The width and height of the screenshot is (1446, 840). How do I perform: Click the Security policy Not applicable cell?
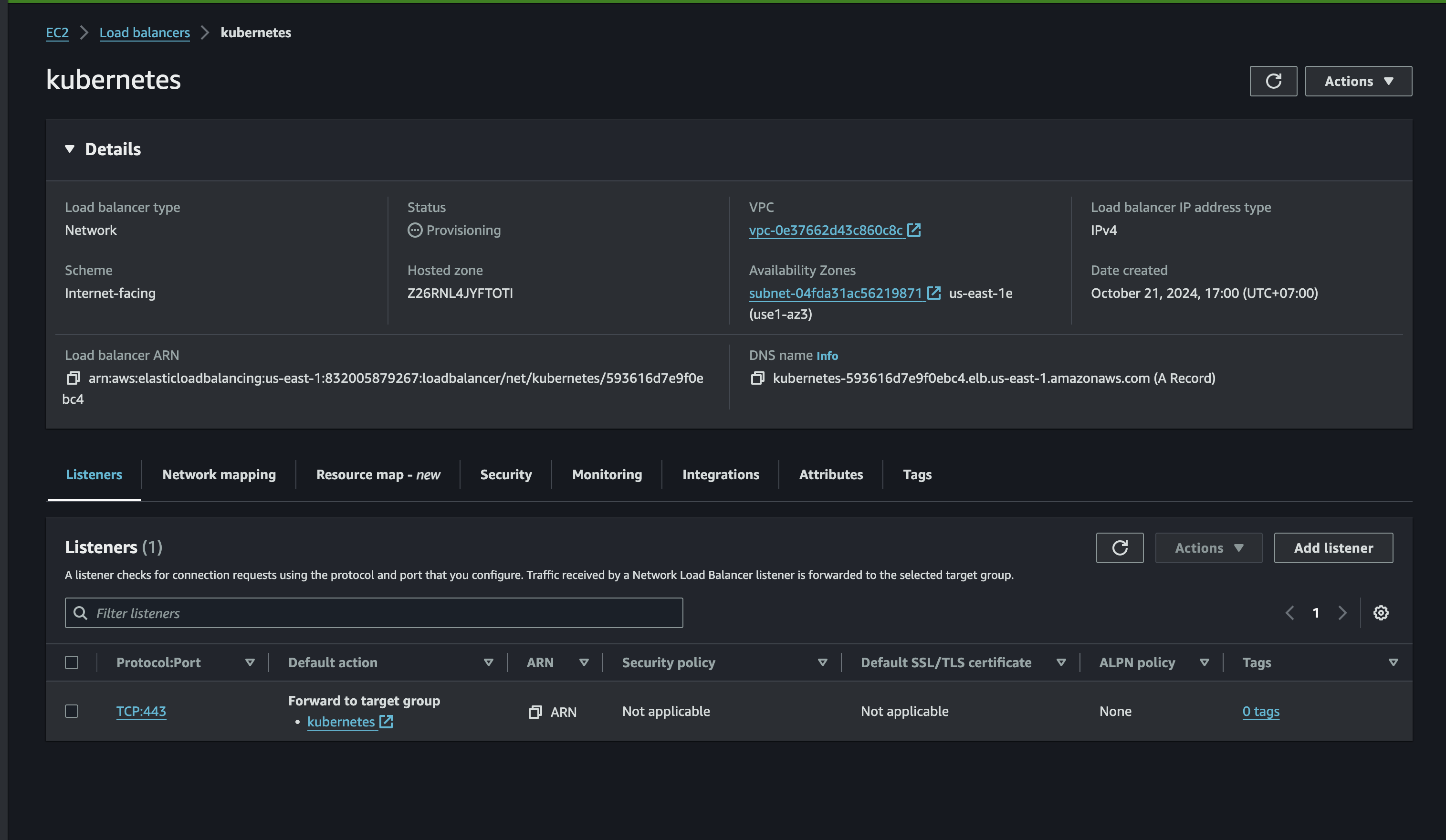[x=666, y=712]
